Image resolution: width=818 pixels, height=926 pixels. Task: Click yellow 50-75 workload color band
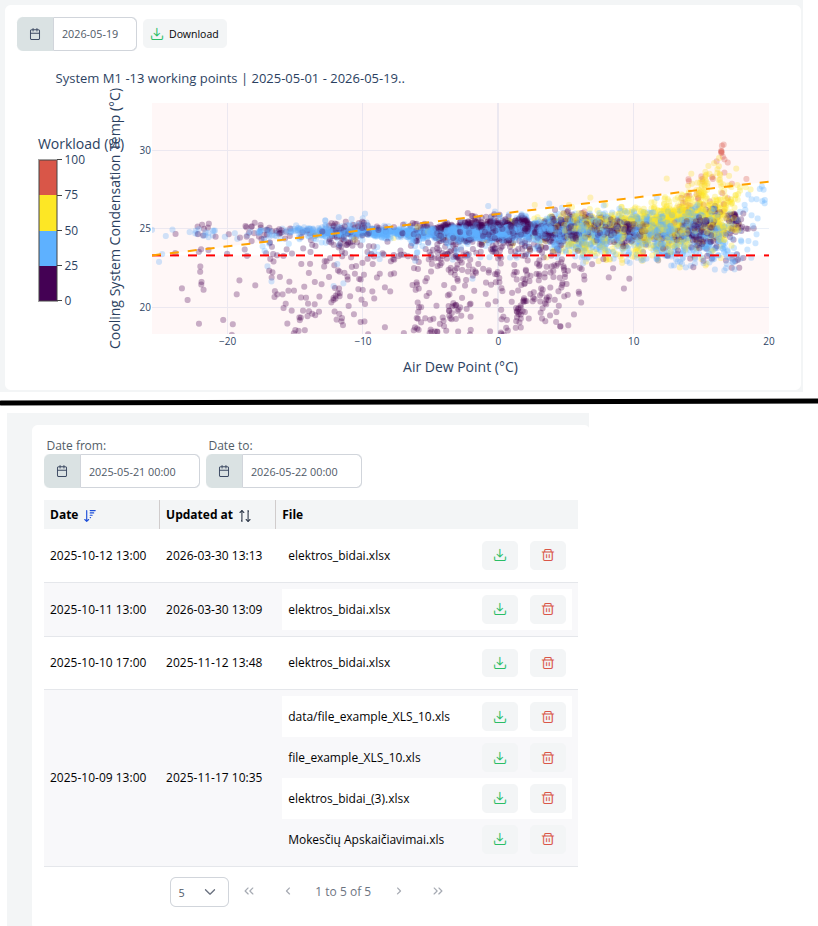[x=48, y=213]
